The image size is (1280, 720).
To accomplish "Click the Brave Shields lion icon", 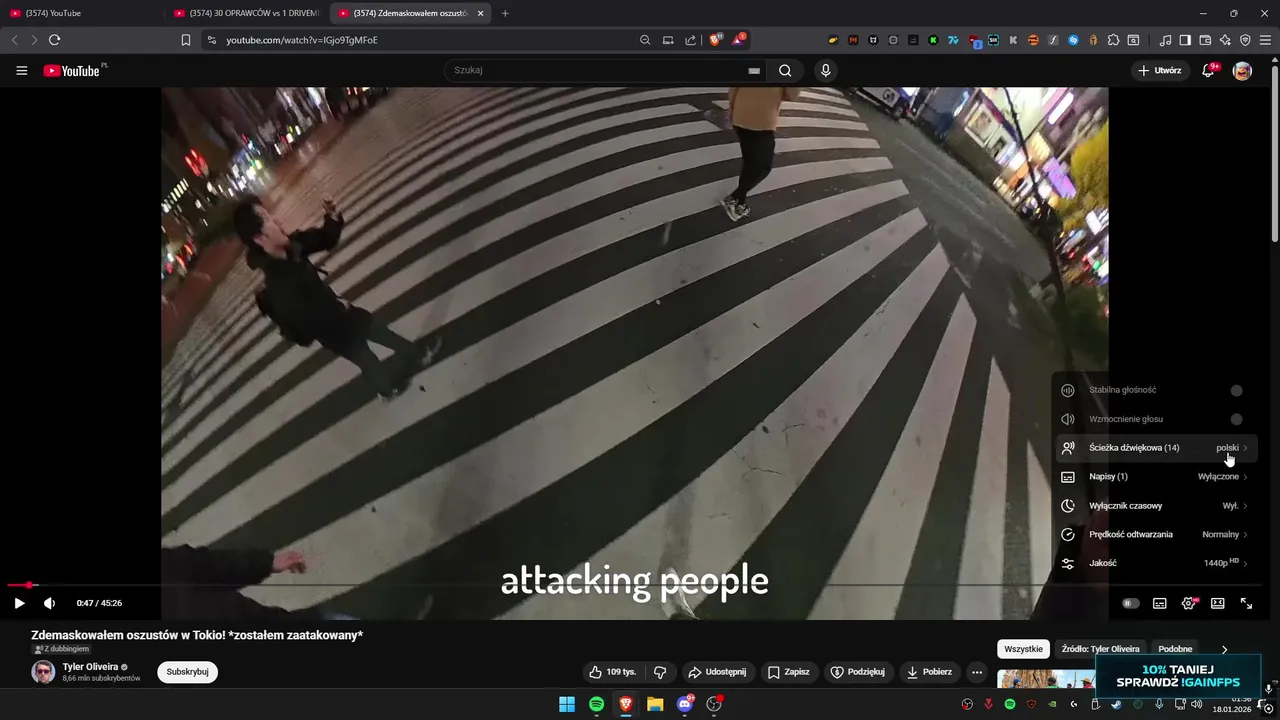I will (715, 40).
